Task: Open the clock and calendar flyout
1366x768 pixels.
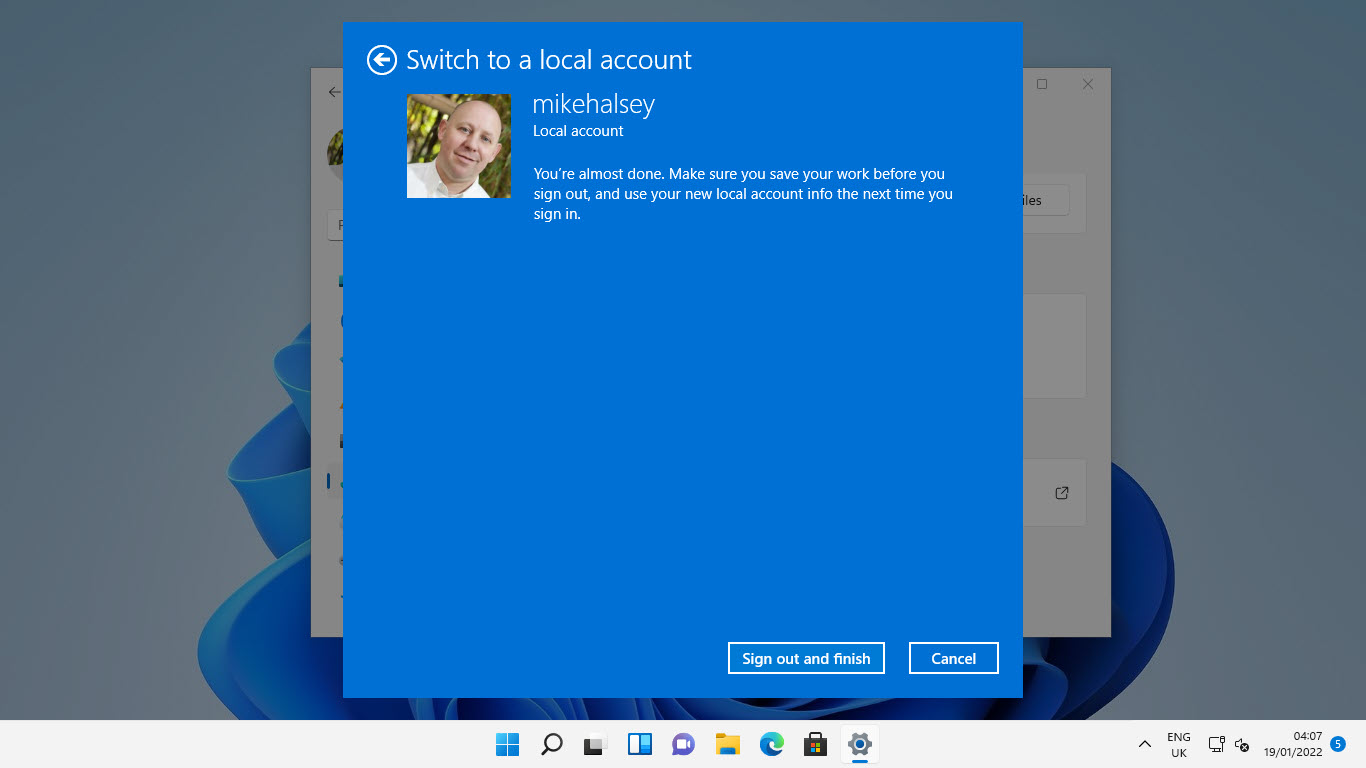Action: click(1292, 744)
